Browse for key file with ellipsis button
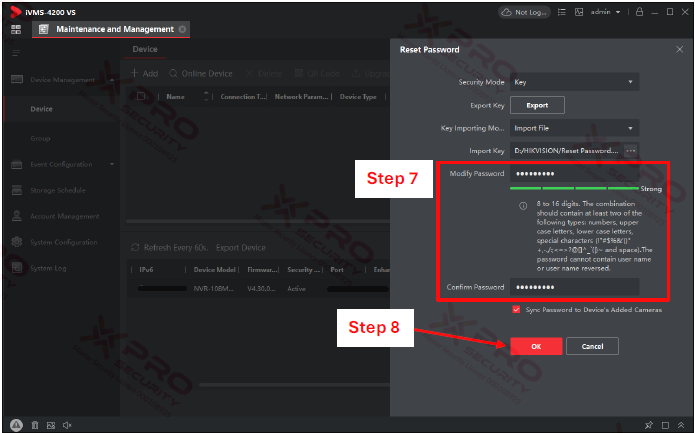This screenshot has width=695, height=433. (631, 151)
